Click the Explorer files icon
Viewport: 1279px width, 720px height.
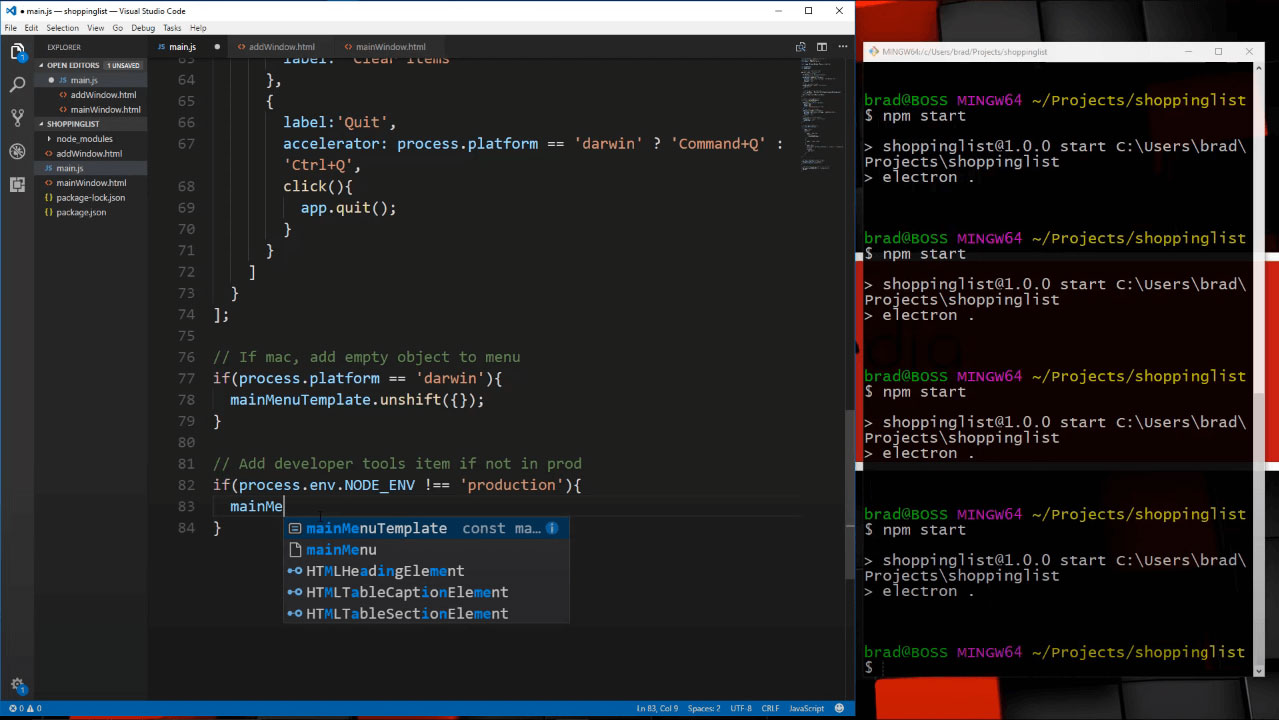tap(17, 51)
